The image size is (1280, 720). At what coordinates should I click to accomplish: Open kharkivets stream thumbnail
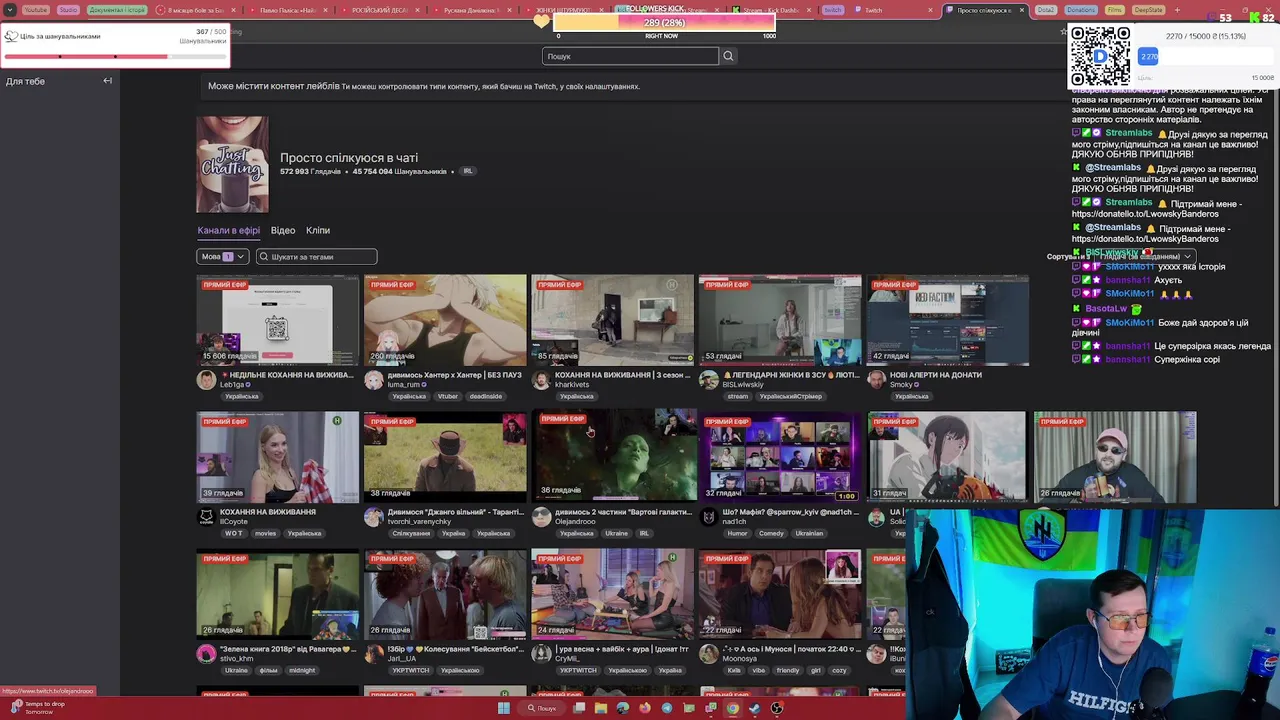612,320
